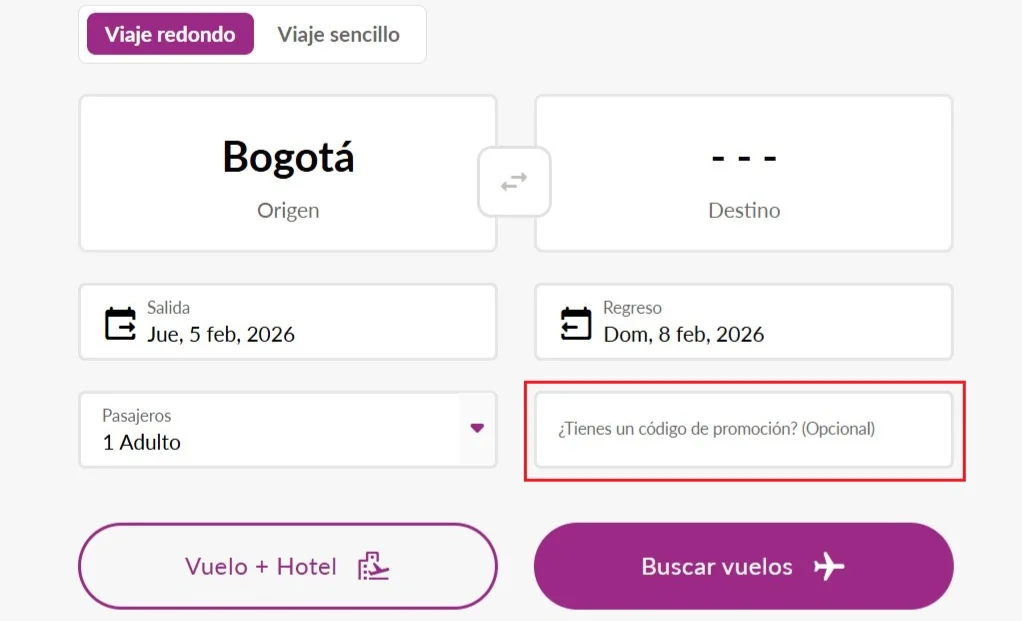Select the Destino field showing dashes
Image resolution: width=1022 pixels, height=621 pixels.
pyautogui.click(x=743, y=172)
